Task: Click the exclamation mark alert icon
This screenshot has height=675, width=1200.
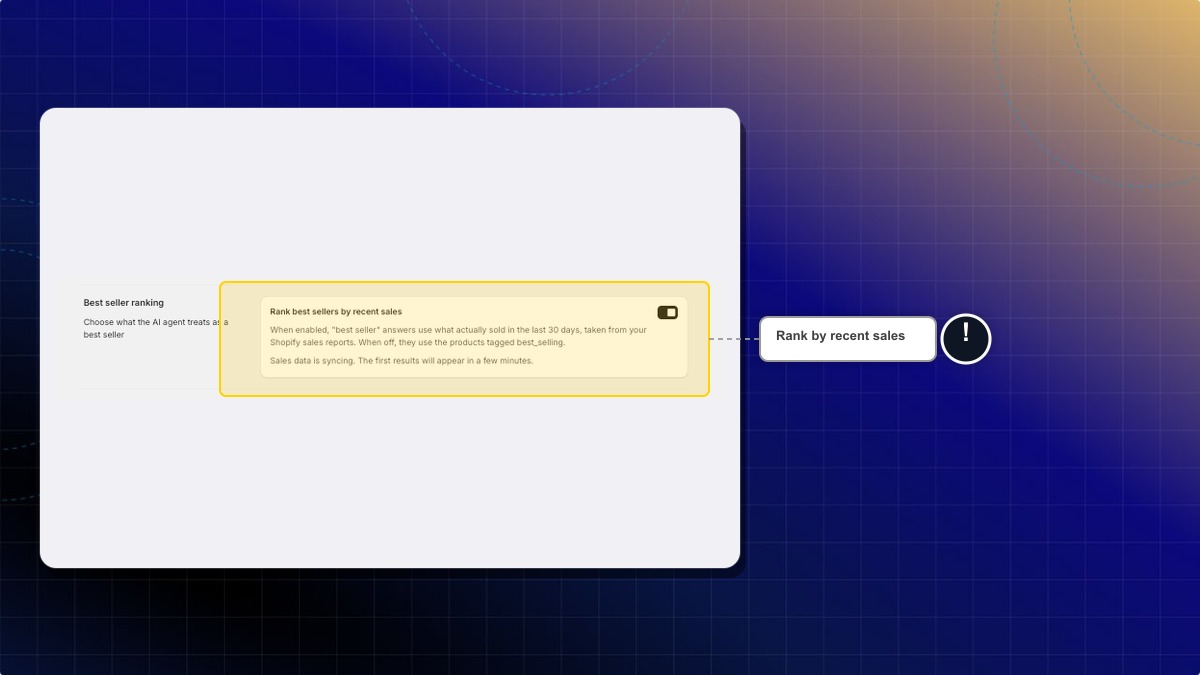Action: 965,338
